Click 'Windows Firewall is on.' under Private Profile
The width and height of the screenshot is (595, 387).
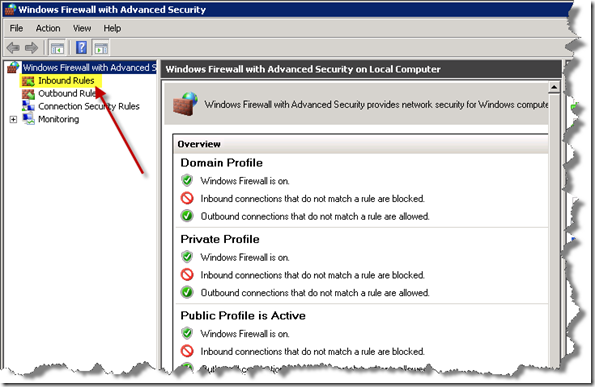(x=245, y=257)
